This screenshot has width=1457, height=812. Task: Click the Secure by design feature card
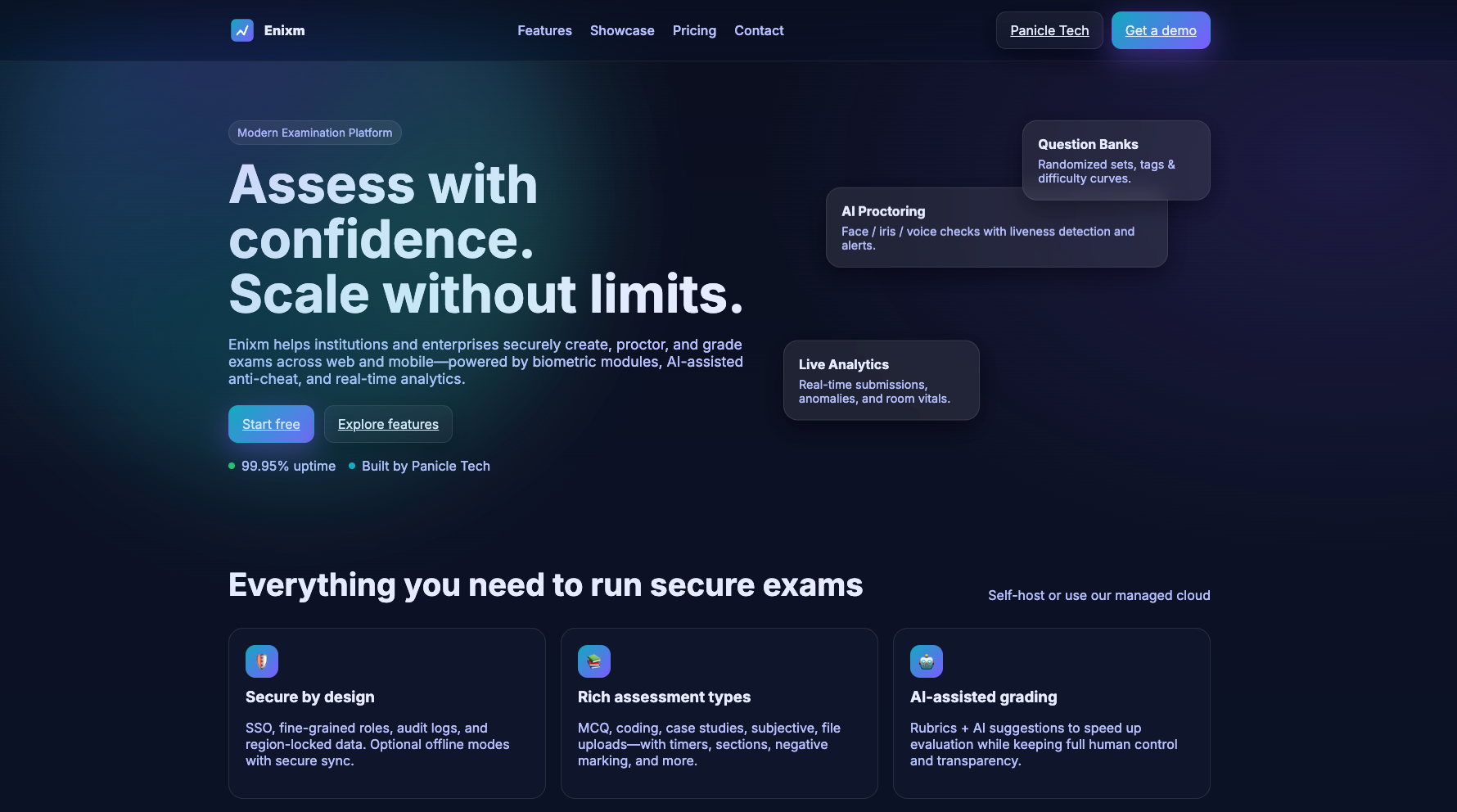(x=386, y=713)
